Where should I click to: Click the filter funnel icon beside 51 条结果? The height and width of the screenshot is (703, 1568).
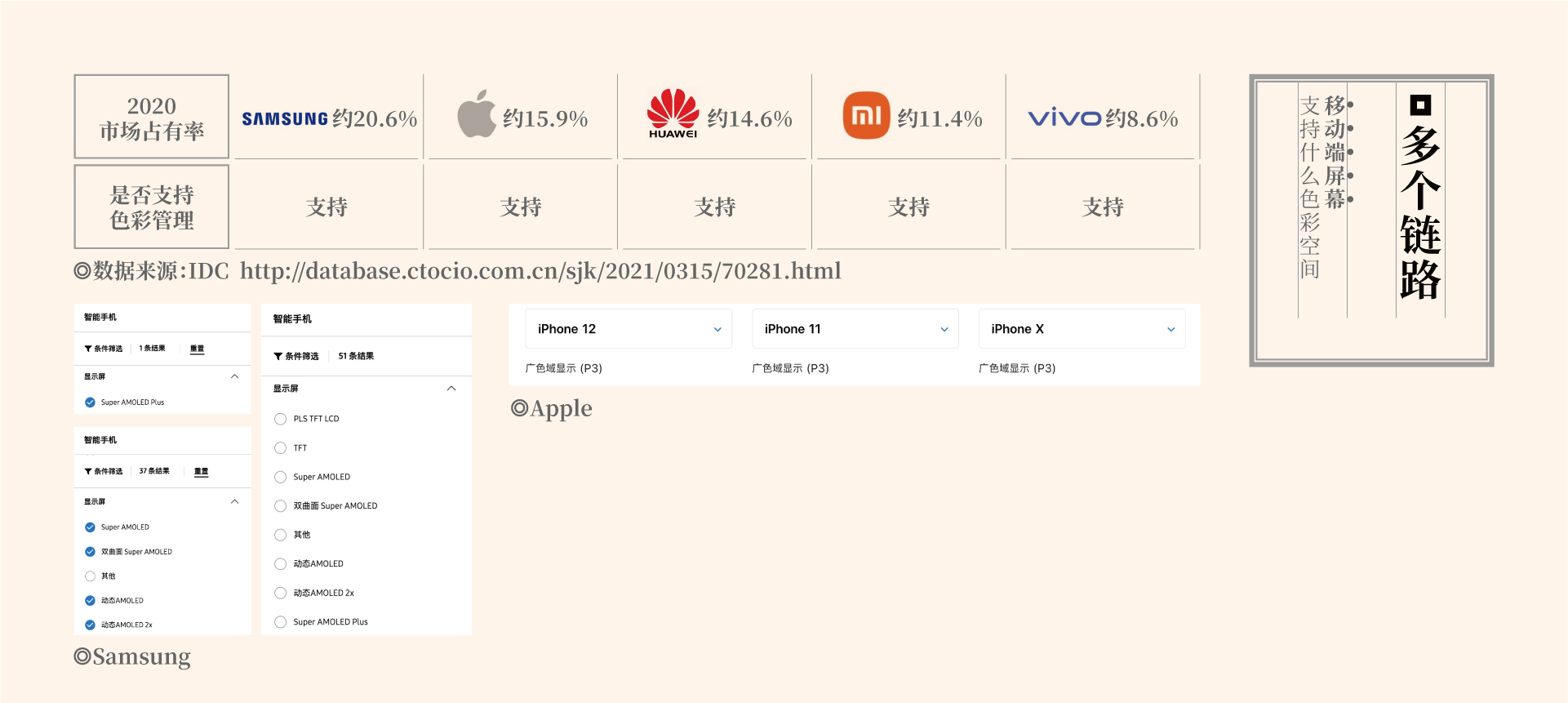(278, 356)
